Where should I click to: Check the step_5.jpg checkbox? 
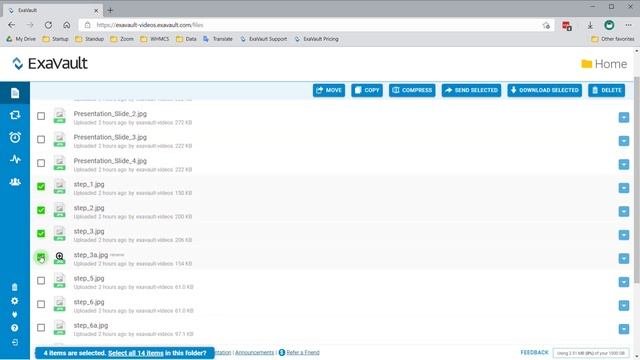41,281
